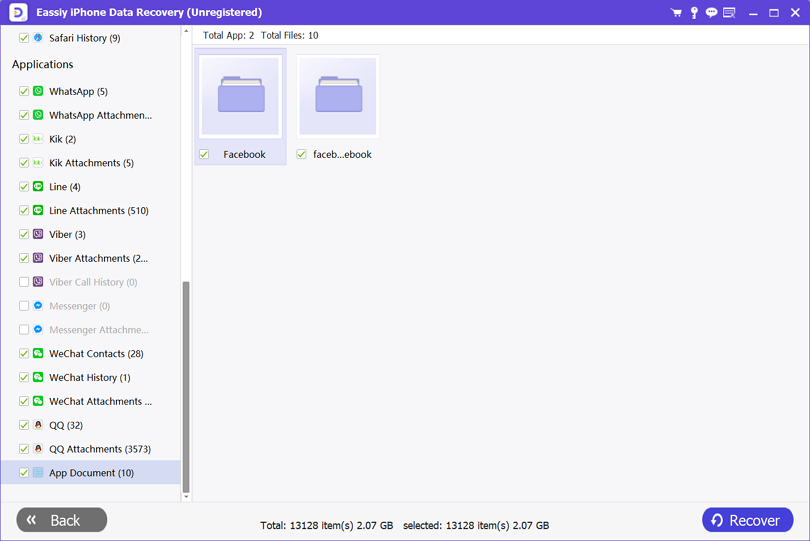Click the Kik (2) icon

pyautogui.click(x=38, y=138)
